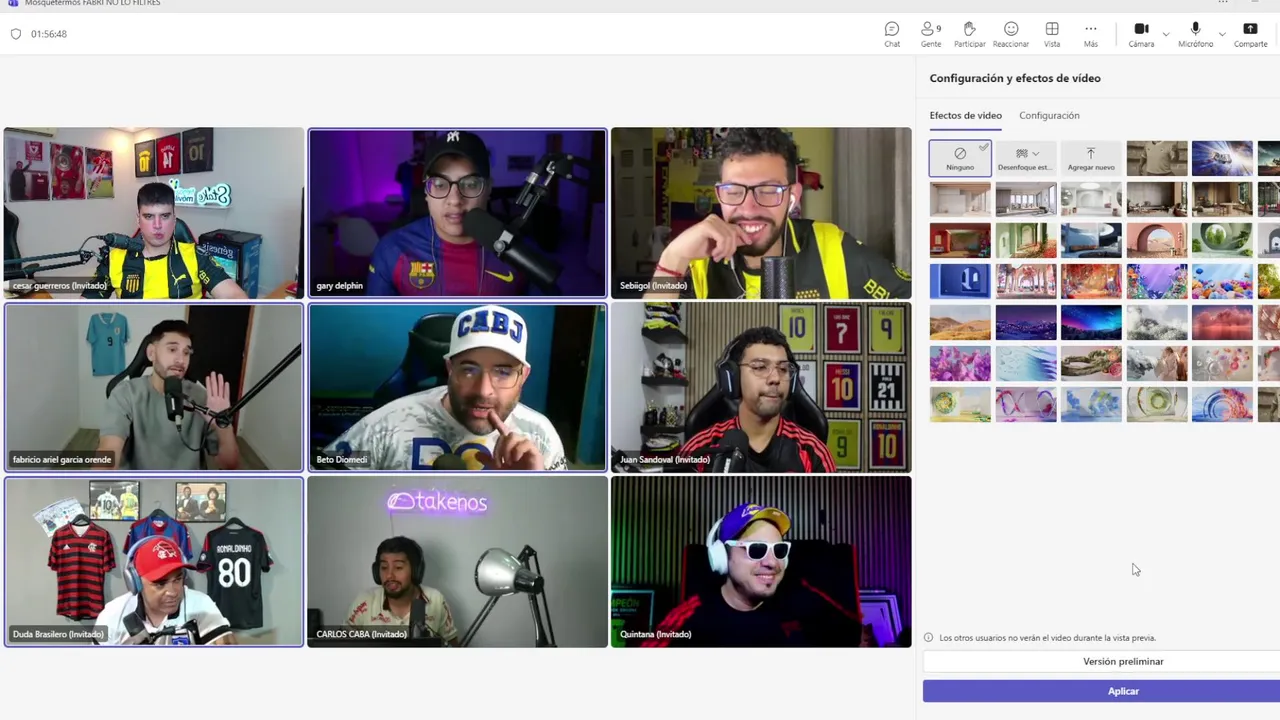The height and width of the screenshot is (720, 1280).
Task: Click Juan Sandoval video tile
Action: [761, 387]
